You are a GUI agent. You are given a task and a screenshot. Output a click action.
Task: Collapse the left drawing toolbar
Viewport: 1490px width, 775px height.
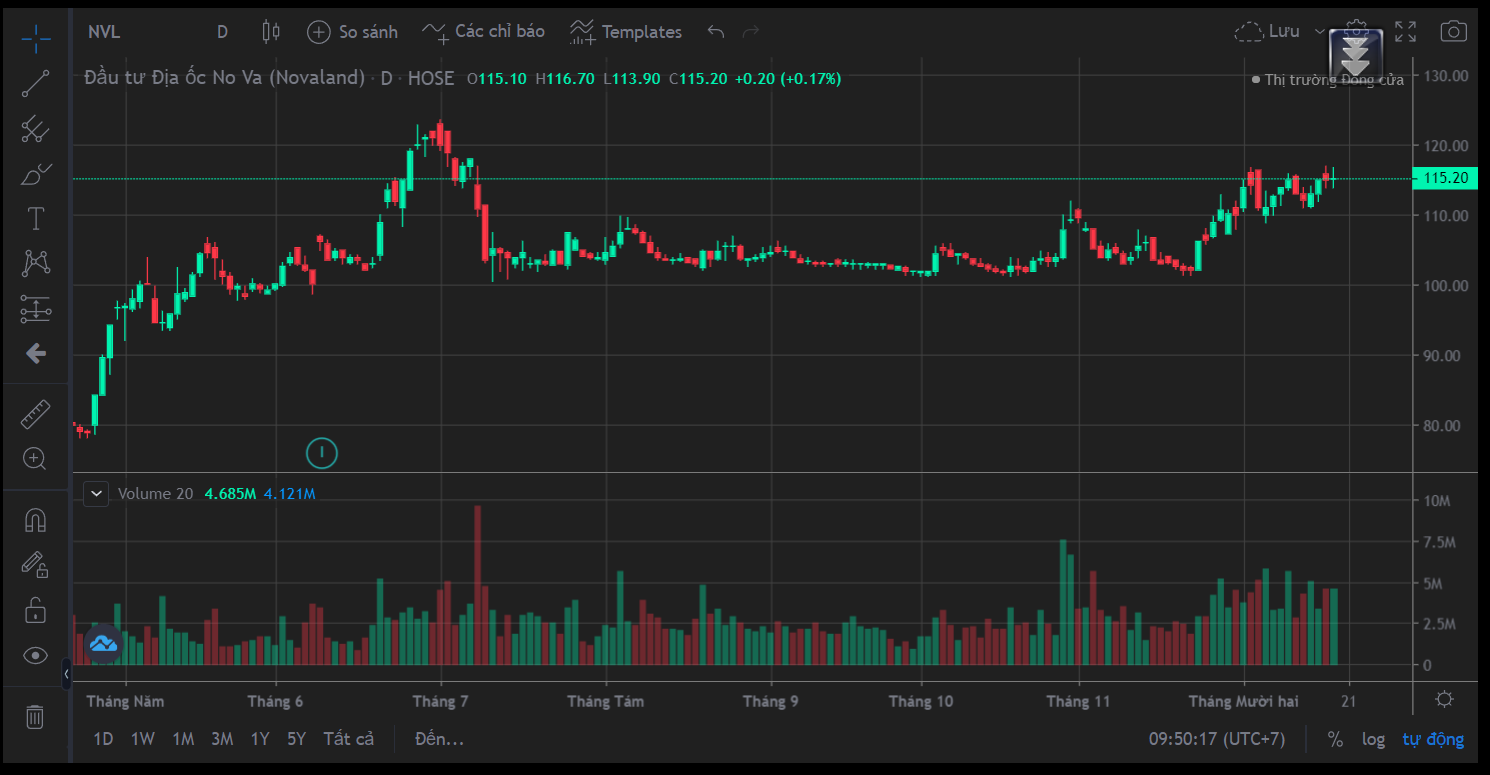pos(66,674)
